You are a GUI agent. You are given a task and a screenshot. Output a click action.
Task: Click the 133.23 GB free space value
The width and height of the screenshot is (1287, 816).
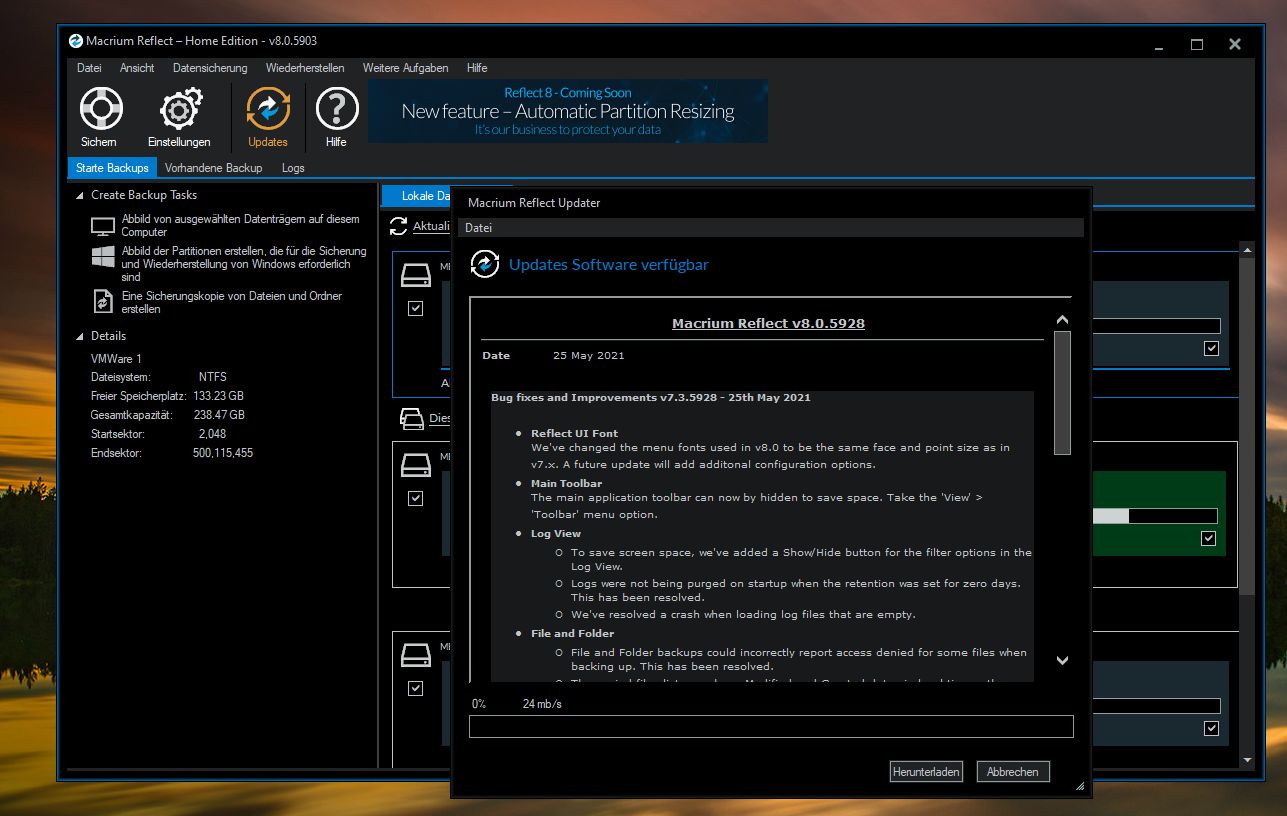[219, 396]
